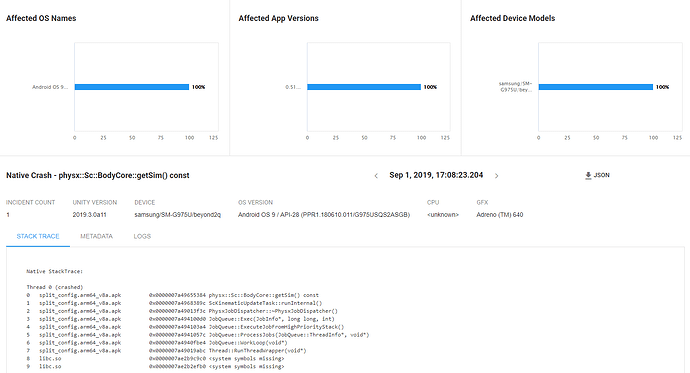Image resolution: width=690 pixels, height=373 pixels.
Task: Select the Affected OS Names heading
Action: pos(41,18)
